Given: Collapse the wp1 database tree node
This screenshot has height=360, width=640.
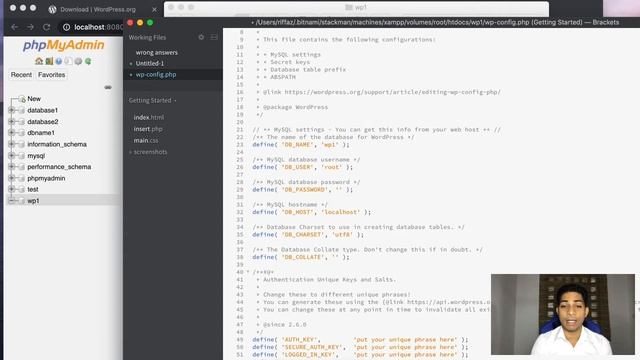Looking at the screenshot, I should 11,200.
